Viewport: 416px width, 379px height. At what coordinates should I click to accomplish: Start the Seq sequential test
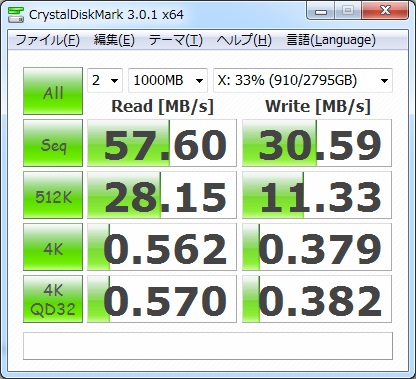point(53,143)
